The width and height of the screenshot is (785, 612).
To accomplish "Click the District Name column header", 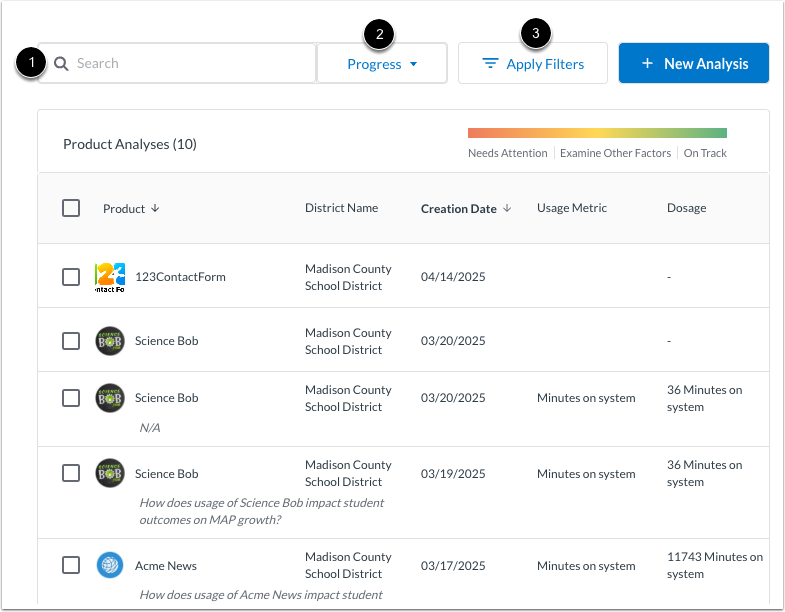I will pyautogui.click(x=341, y=208).
